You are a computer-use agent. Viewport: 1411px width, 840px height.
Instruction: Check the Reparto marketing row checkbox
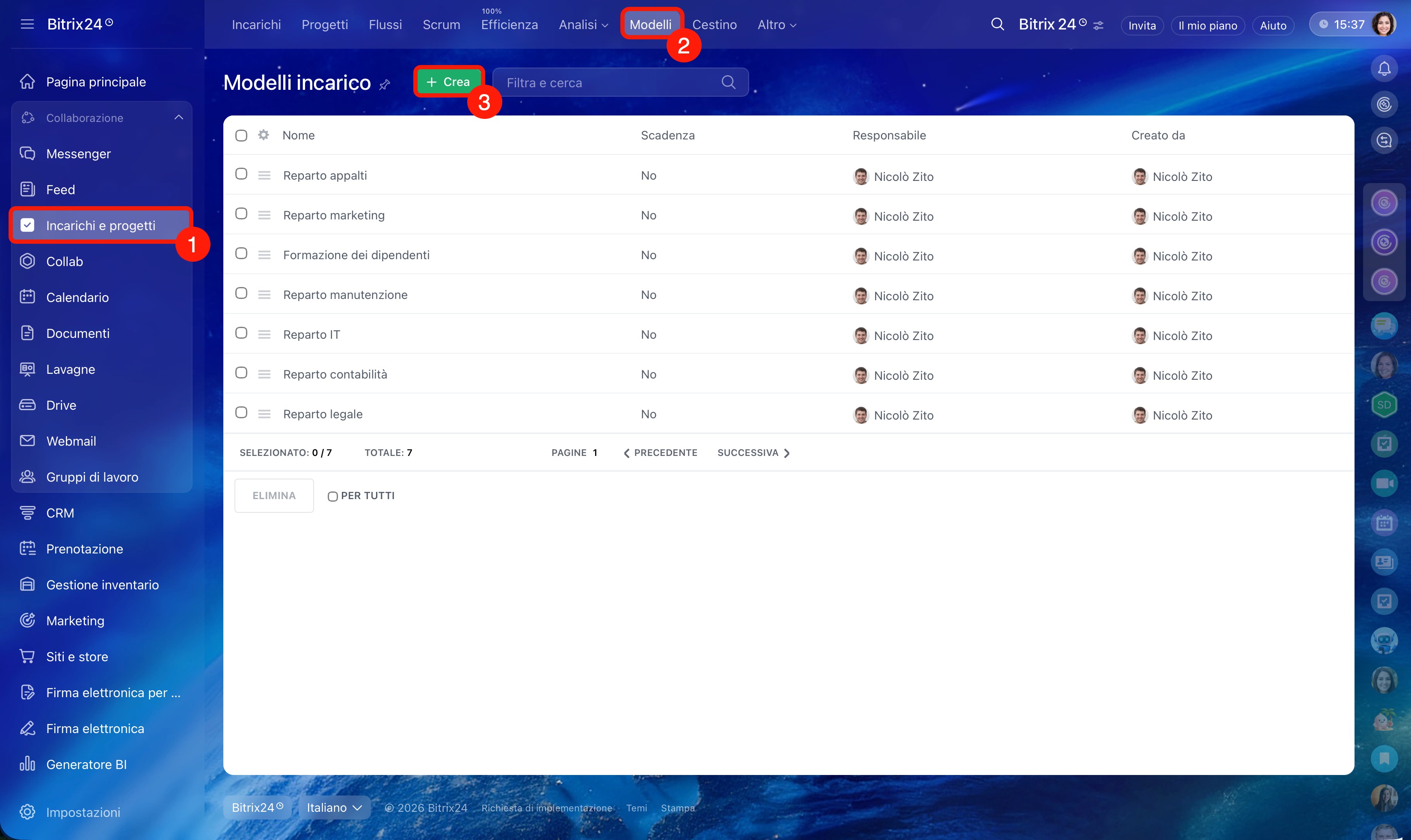click(x=241, y=214)
